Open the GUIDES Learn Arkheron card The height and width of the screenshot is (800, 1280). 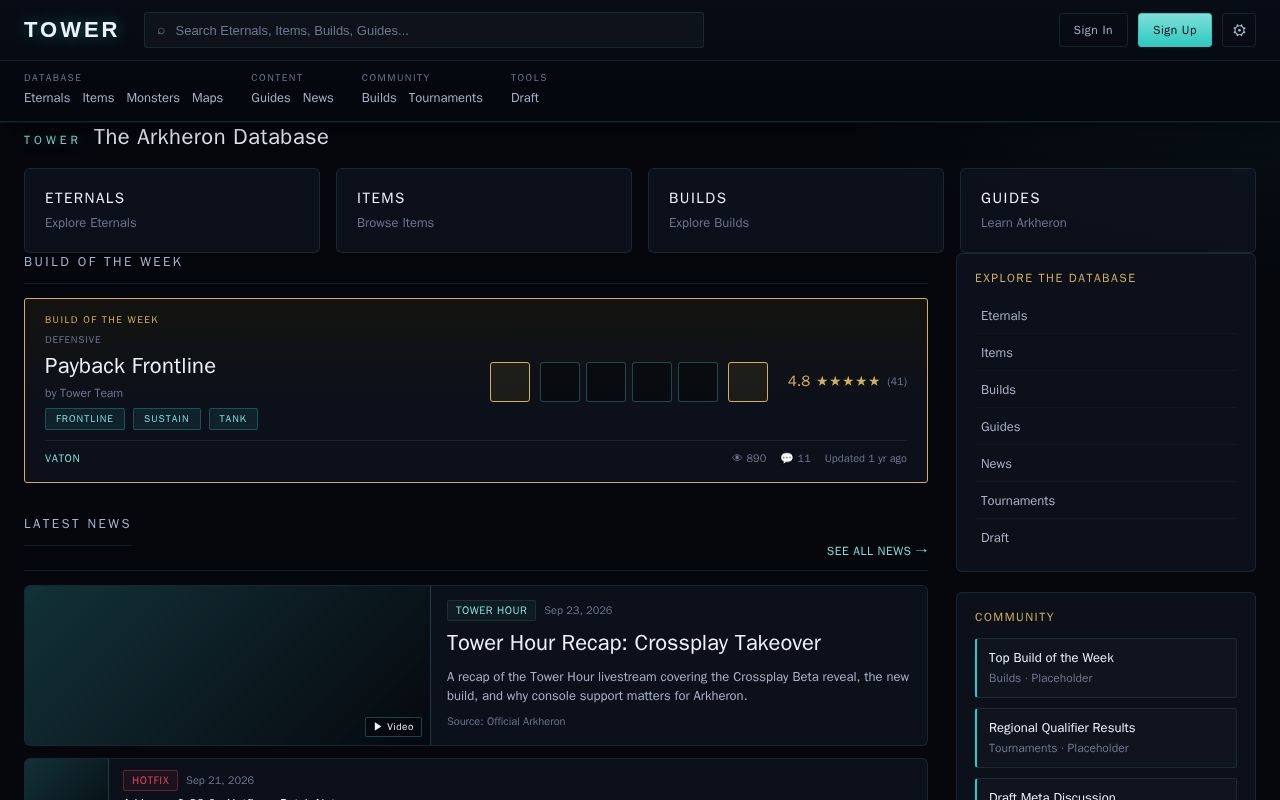(1108, 210)
